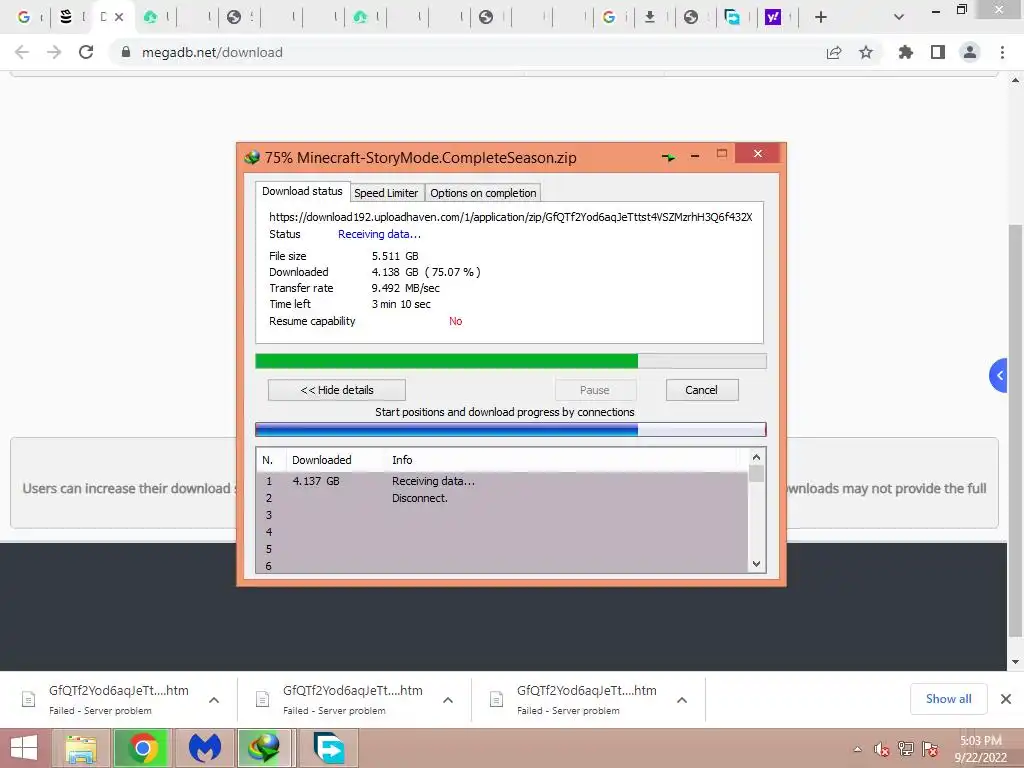Click the scroll down arrow of connections list
This screenshot has height=768, width=1024.
756,564
